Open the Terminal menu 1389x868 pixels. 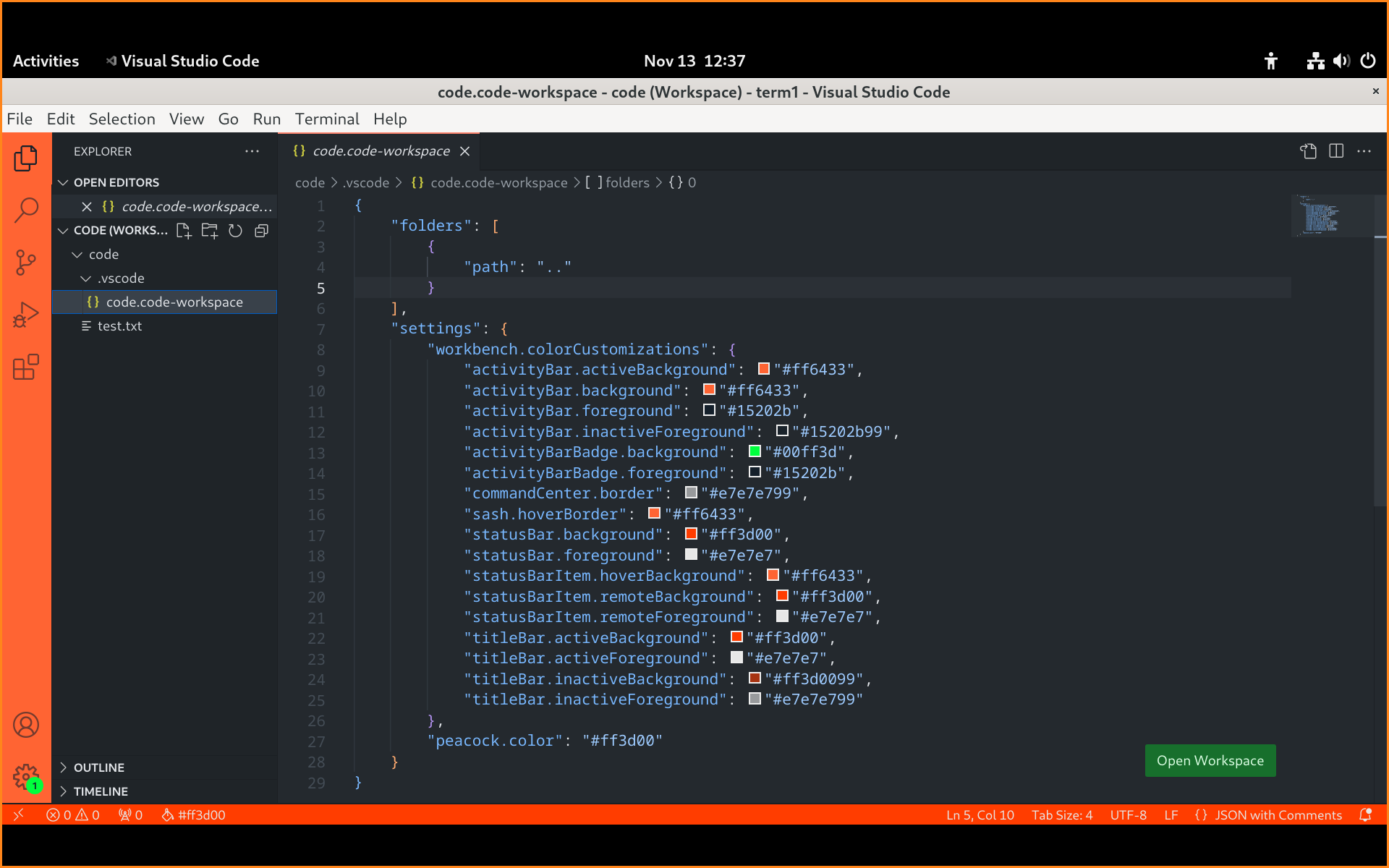coord(327,119)
